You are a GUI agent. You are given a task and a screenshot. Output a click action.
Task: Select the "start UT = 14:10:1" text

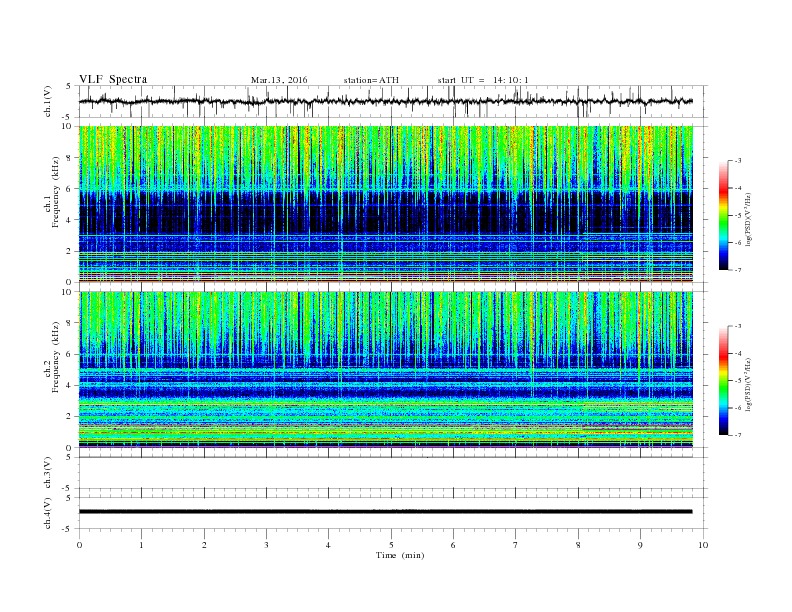pos(483,80)
